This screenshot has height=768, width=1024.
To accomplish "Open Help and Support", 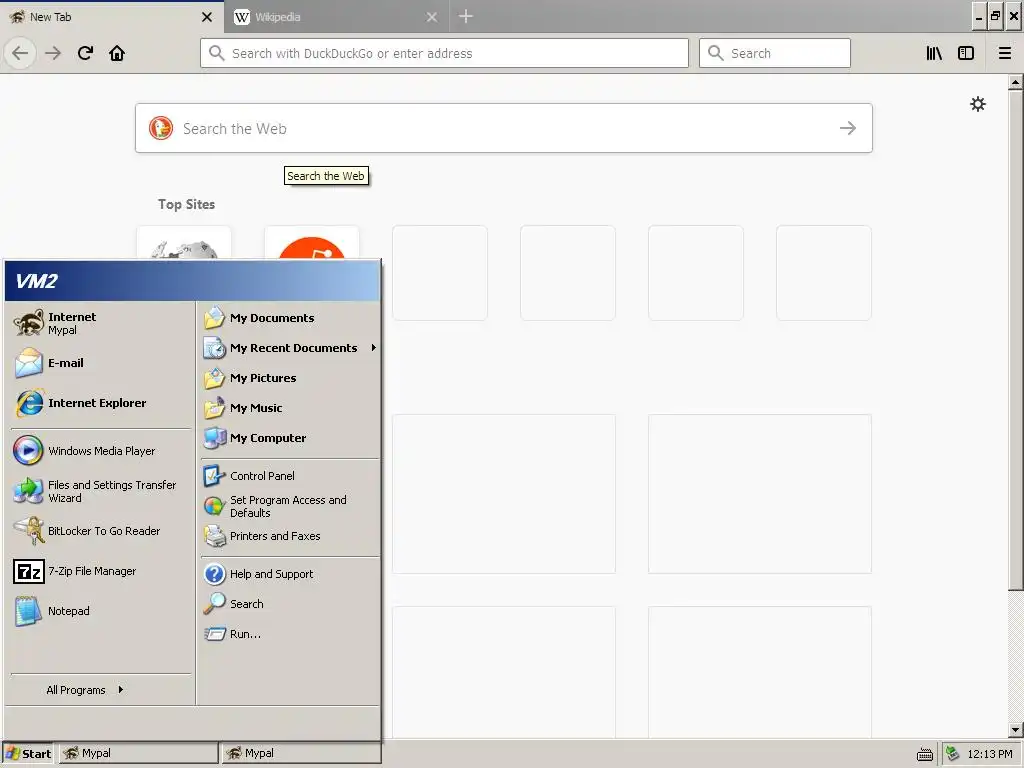I will coord(289,574).
